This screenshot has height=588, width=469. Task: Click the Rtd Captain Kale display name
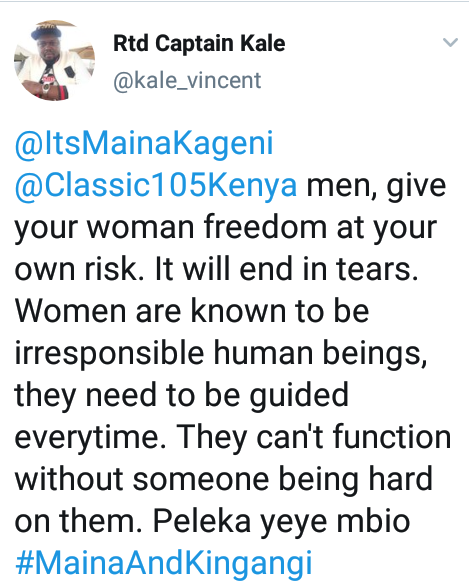point(199,44)
